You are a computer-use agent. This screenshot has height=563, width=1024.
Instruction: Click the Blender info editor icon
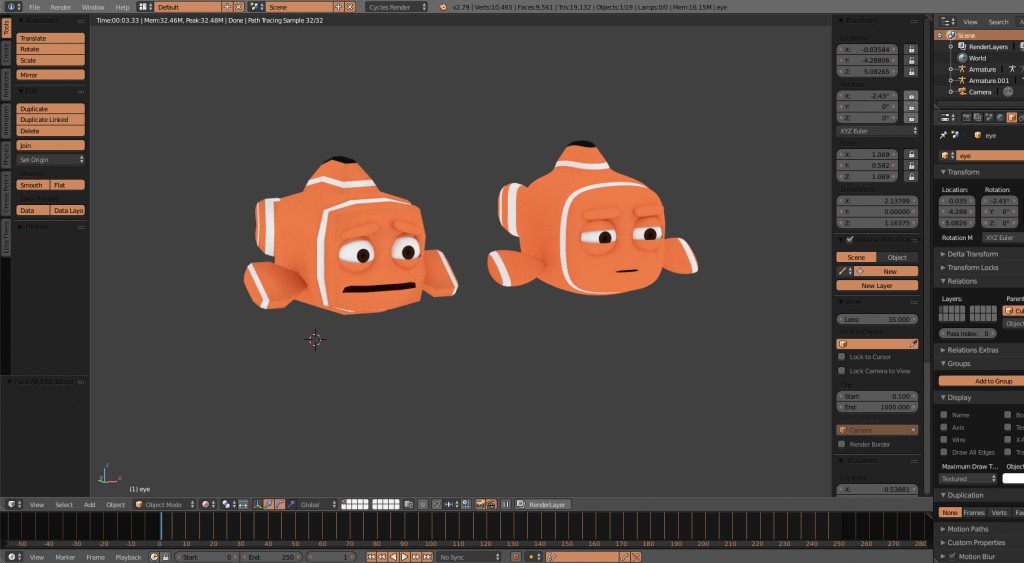tap(11, 7)
